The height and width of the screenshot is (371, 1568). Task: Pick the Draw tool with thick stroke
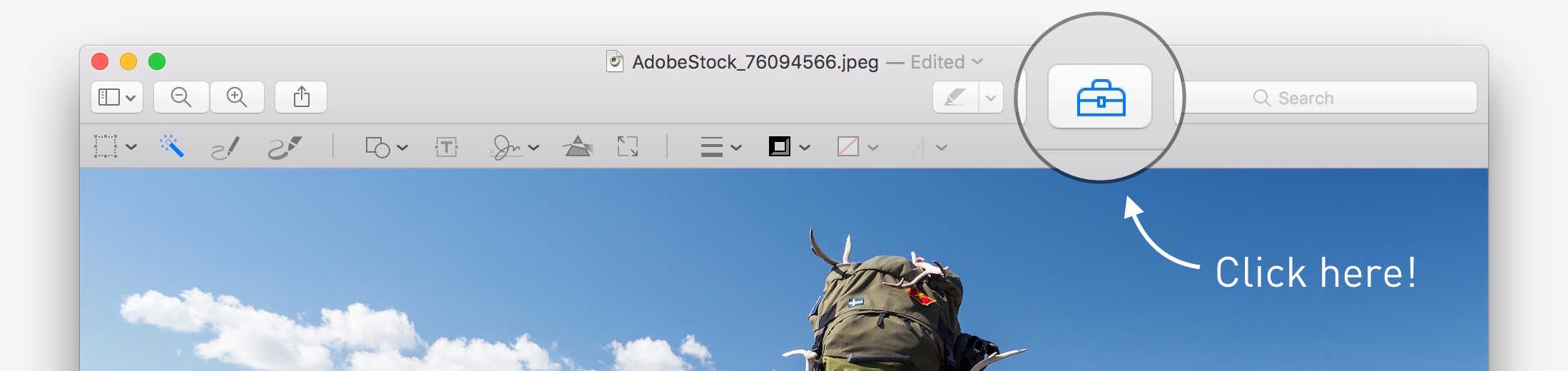pyautogui.click(x=285, y=148)
